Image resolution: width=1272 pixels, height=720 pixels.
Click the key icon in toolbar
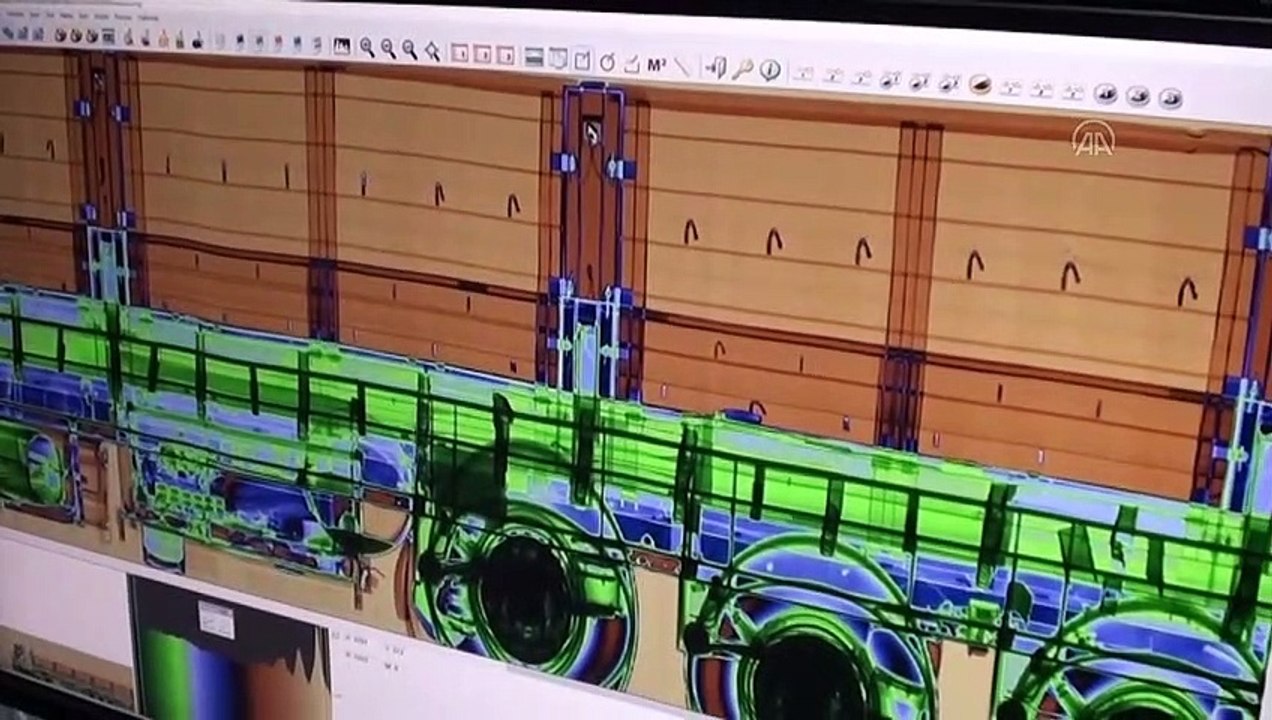tap(742, 69)
